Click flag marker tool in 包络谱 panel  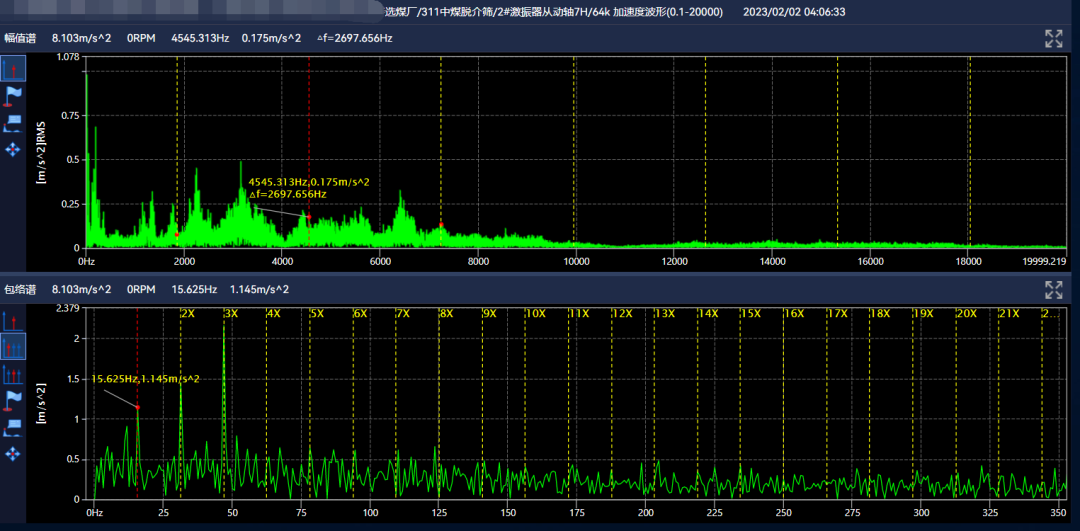(x=13, y=401)
